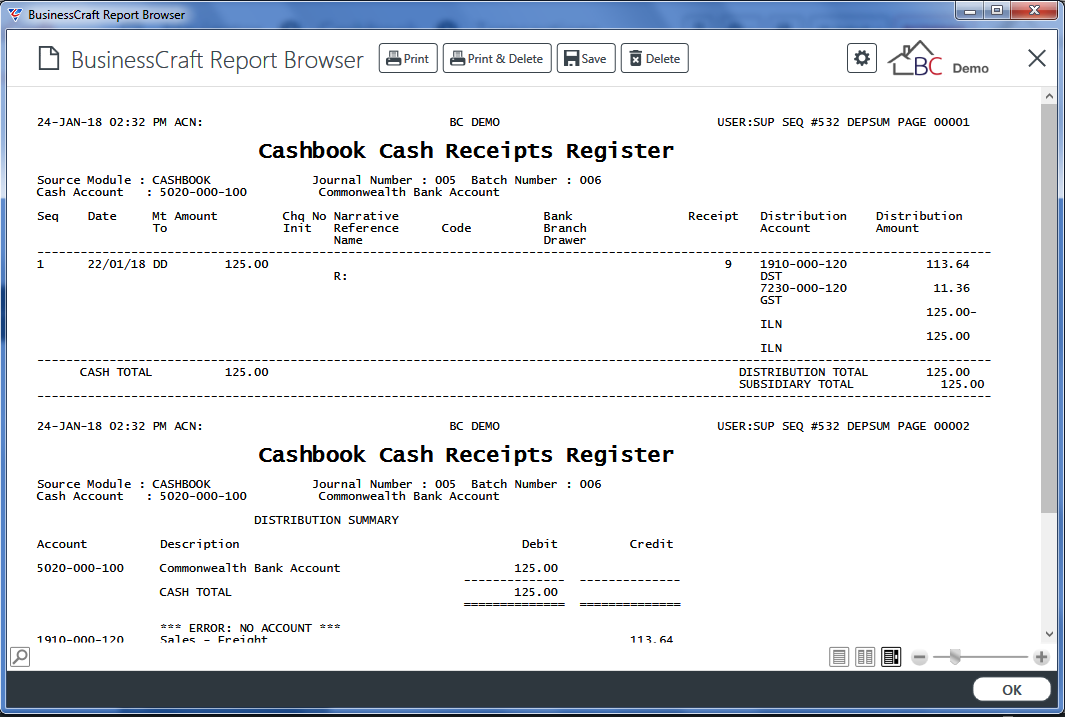This screenshot has height=717, width=1065.
Task: Close the report browser panel with X
Action: click(x=1036, y=58)
